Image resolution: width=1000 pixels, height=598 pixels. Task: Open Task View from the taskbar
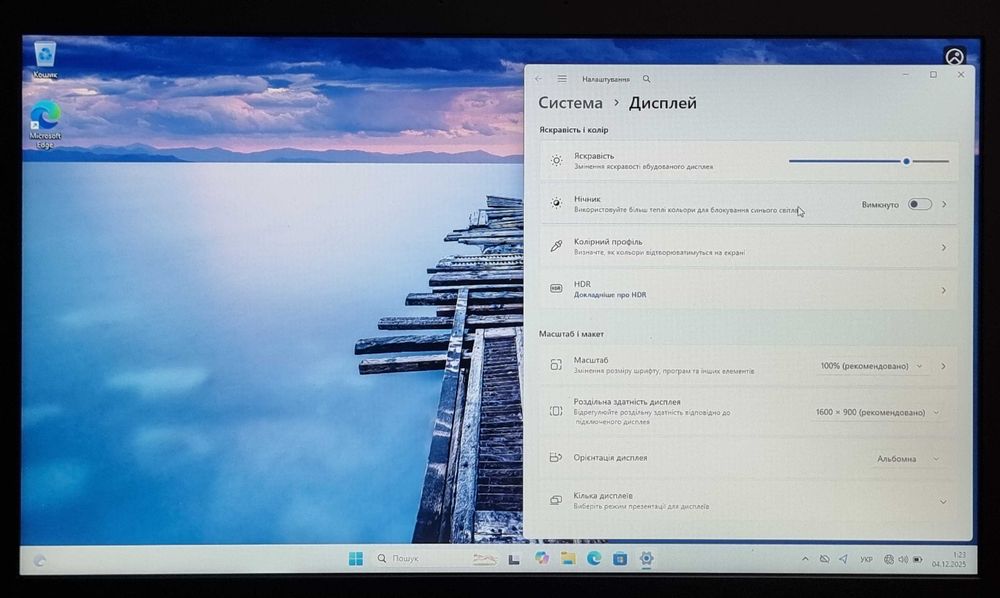[514, 559]
